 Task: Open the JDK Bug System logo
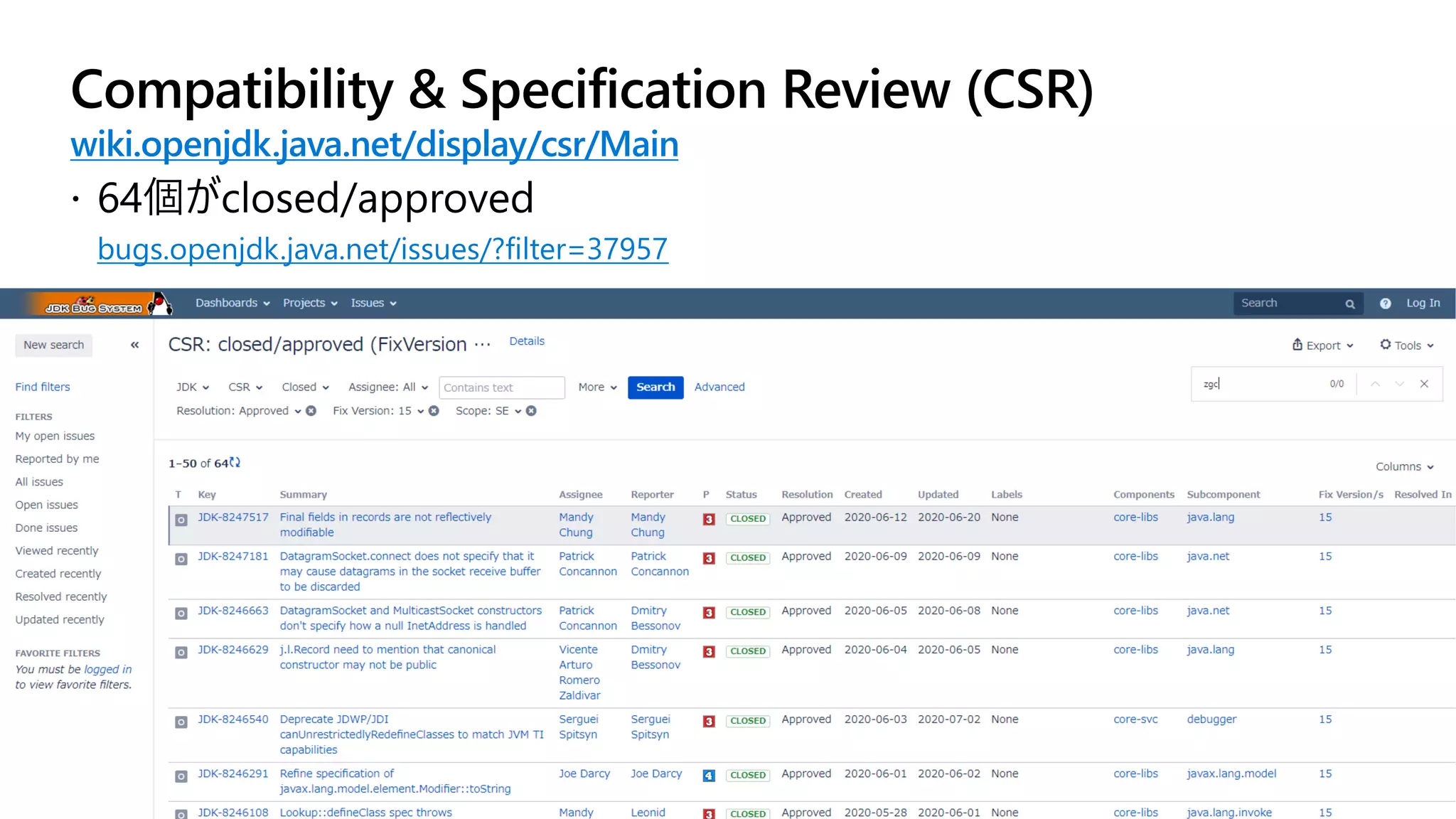click(99, 304)
